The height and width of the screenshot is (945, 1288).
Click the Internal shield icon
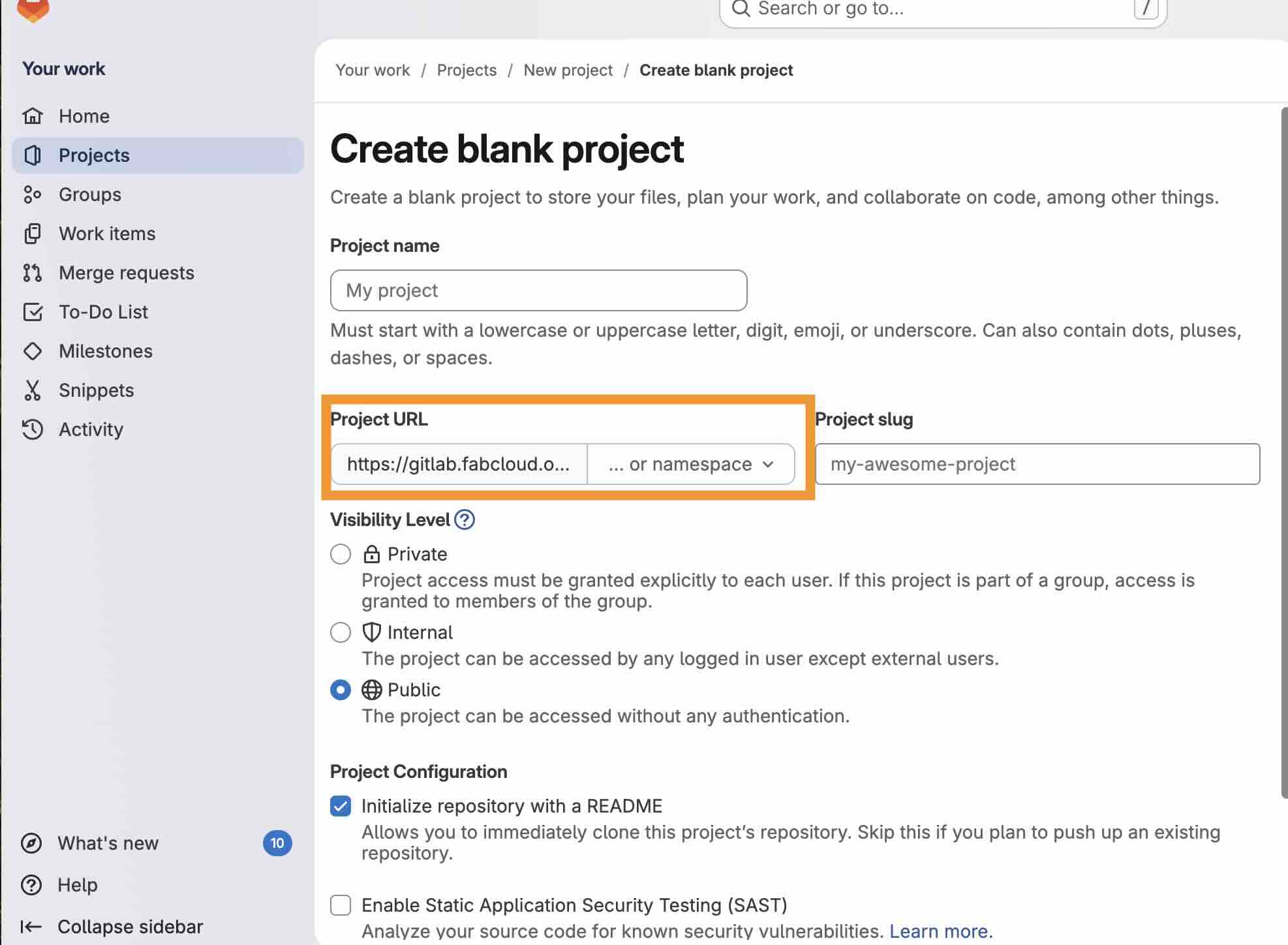tap(372, 632)
